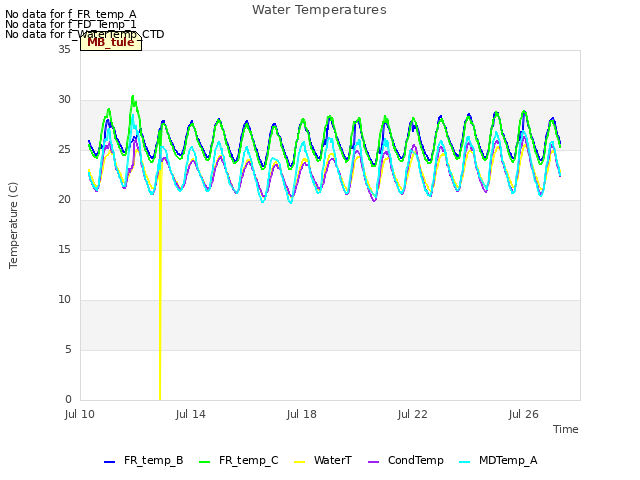640x480 pixels.
Task: Click the 10 y-axis tick label
Action: pos(64,300)
